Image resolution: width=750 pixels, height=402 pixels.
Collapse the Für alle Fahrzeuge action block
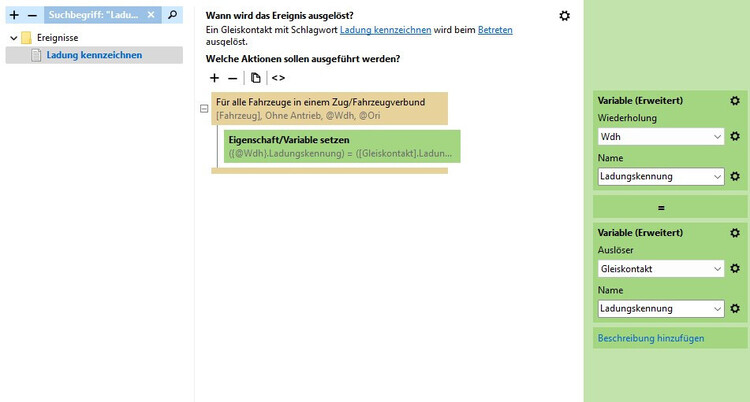point(204,109)
